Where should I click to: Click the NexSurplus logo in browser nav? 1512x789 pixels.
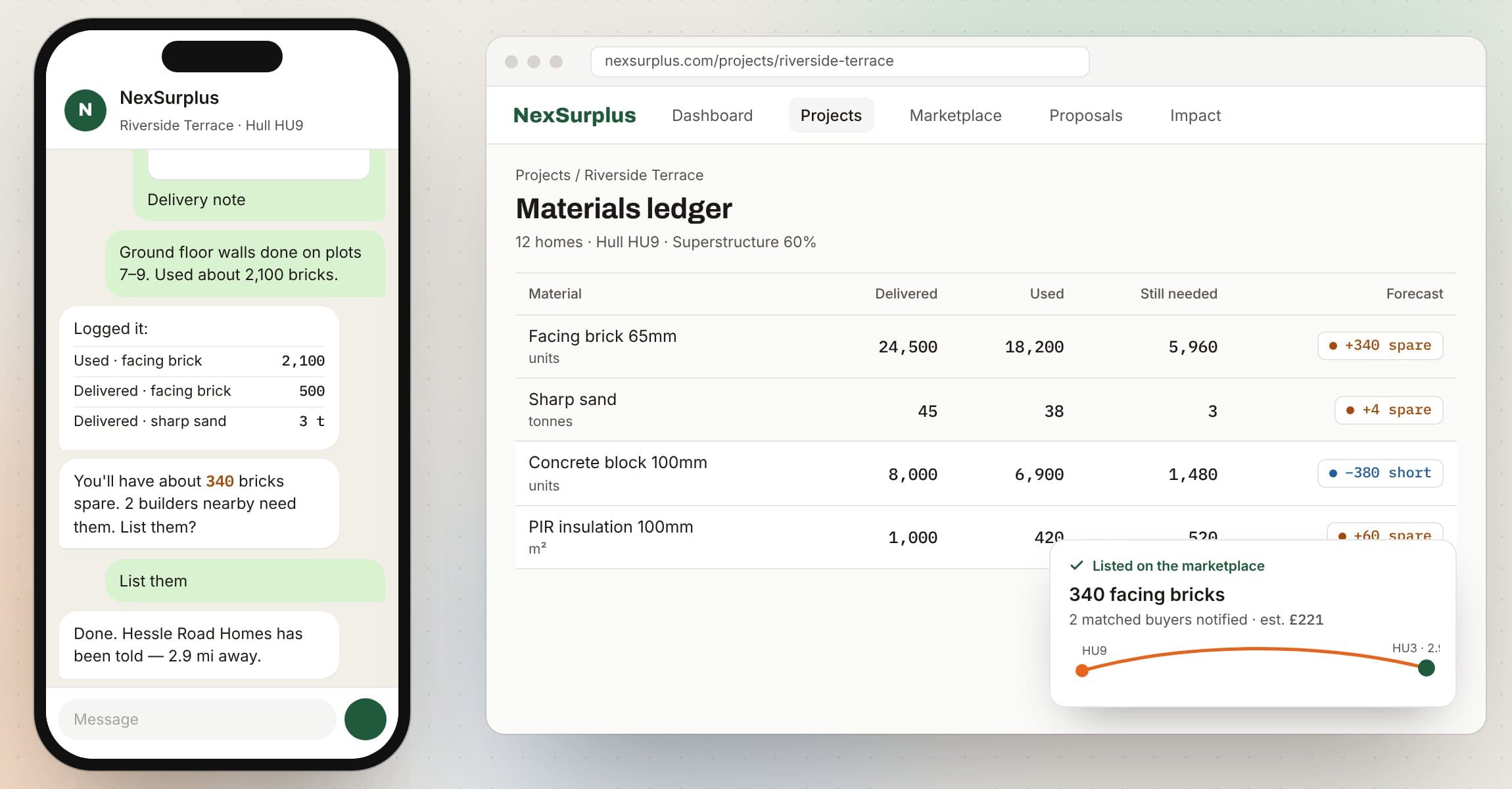[575, 115]
